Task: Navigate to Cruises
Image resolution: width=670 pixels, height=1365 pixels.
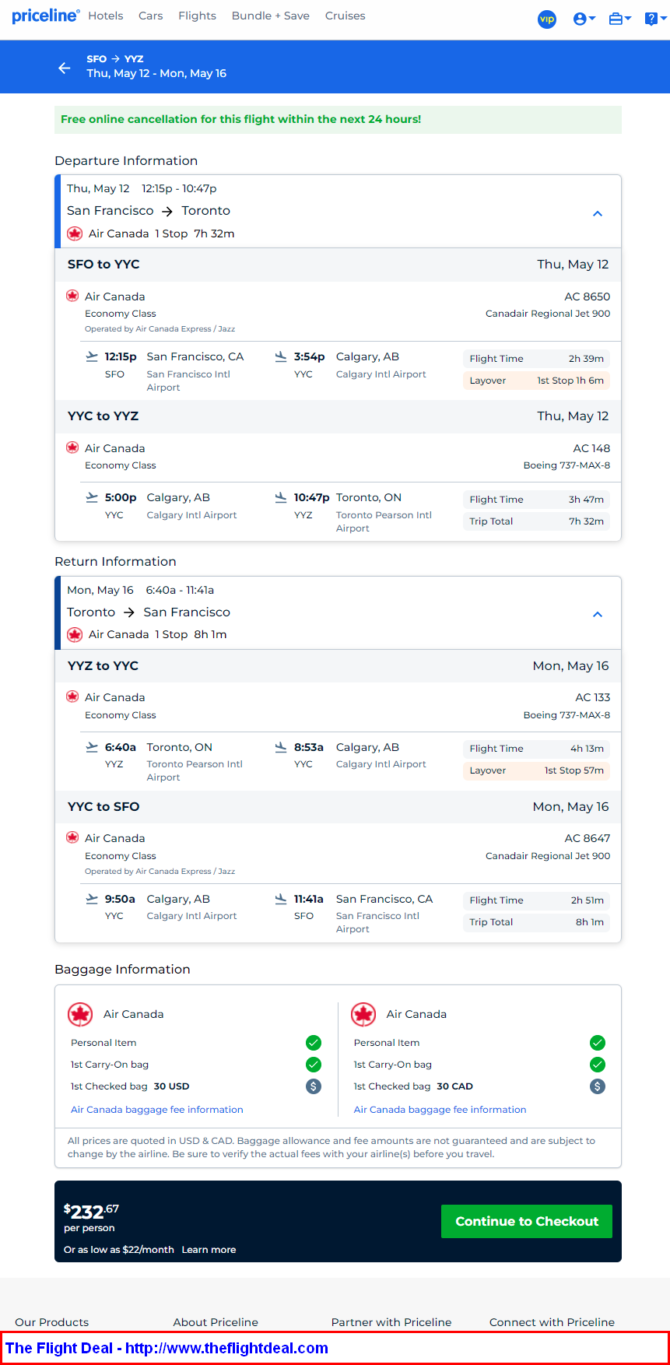Action: [345, 16]
